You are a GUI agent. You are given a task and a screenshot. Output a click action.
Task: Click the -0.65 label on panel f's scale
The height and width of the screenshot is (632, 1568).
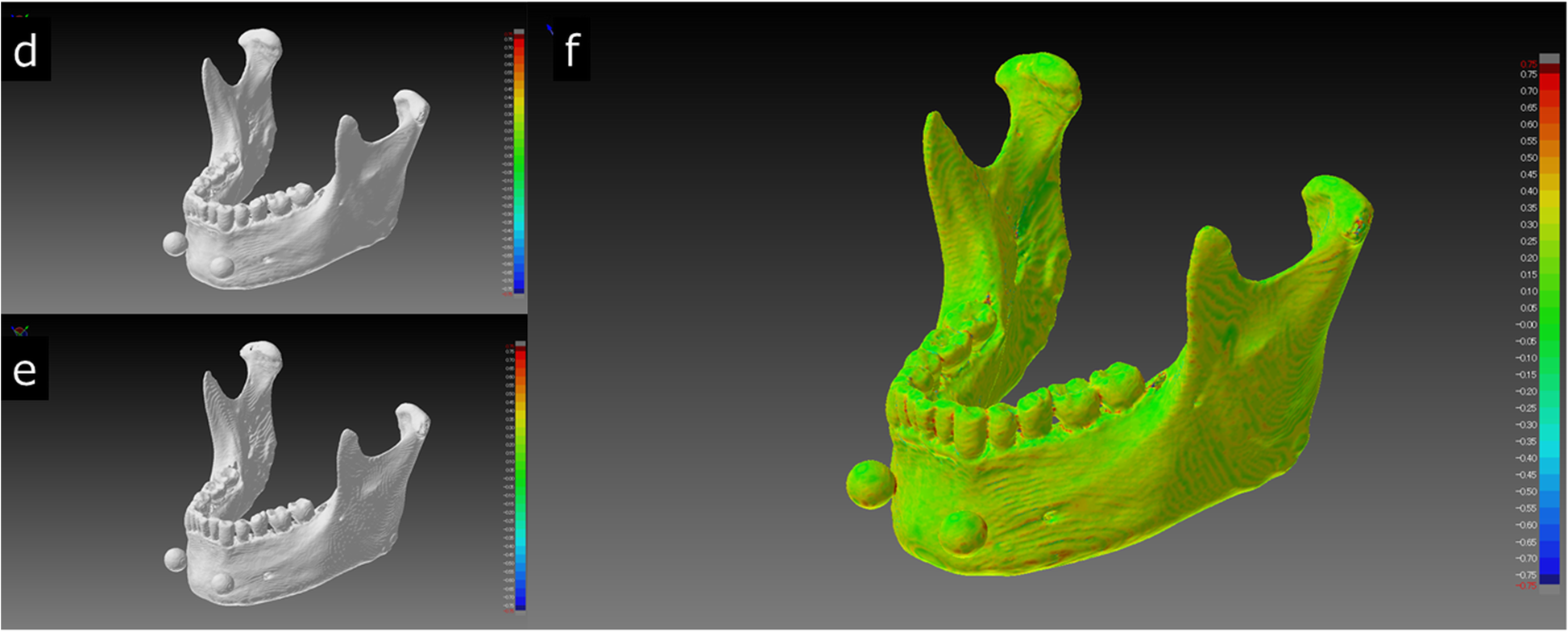pyautogui.click(x=1526, y=542)
